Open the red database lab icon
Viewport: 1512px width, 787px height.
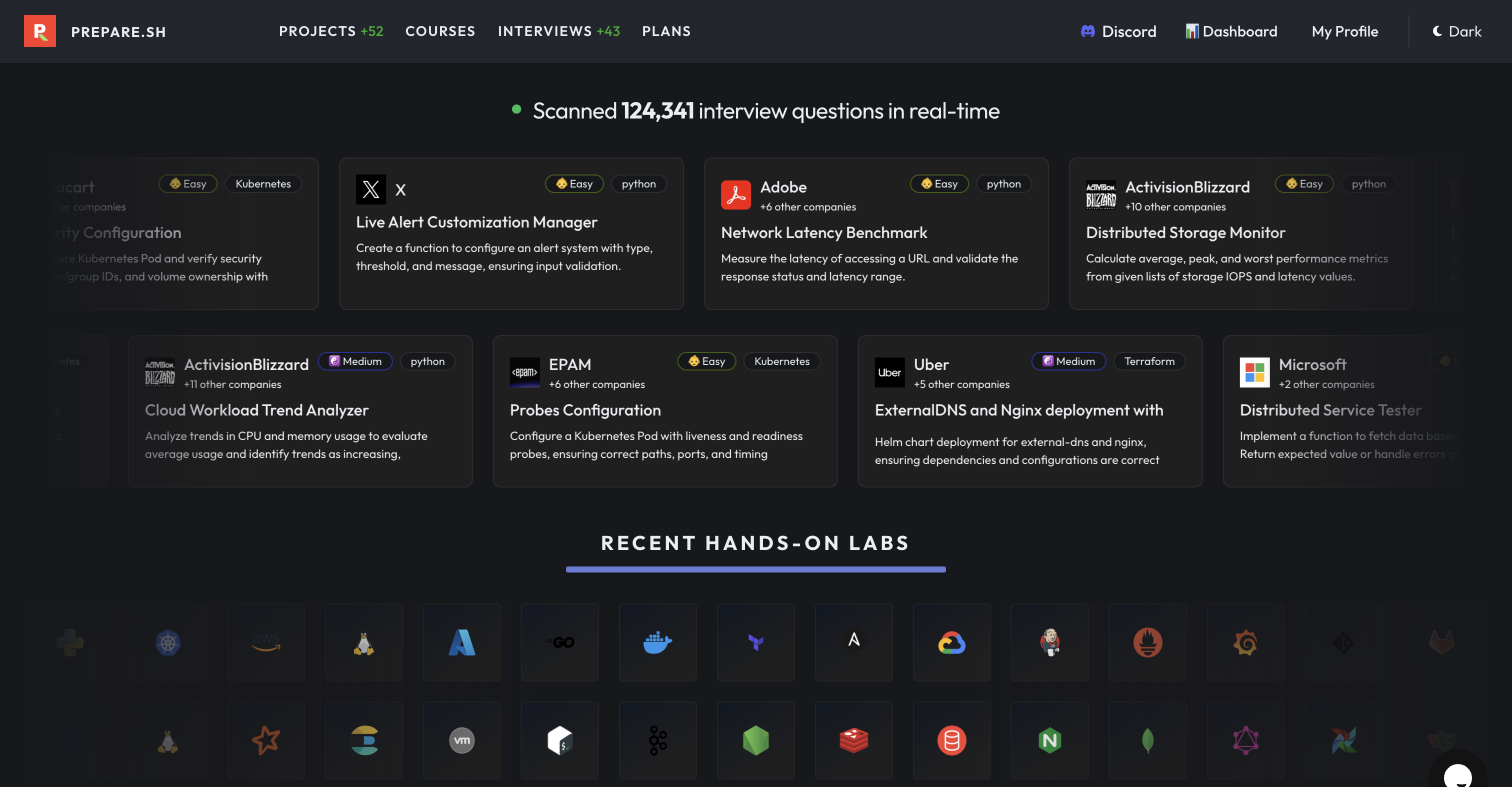[952, 740]
